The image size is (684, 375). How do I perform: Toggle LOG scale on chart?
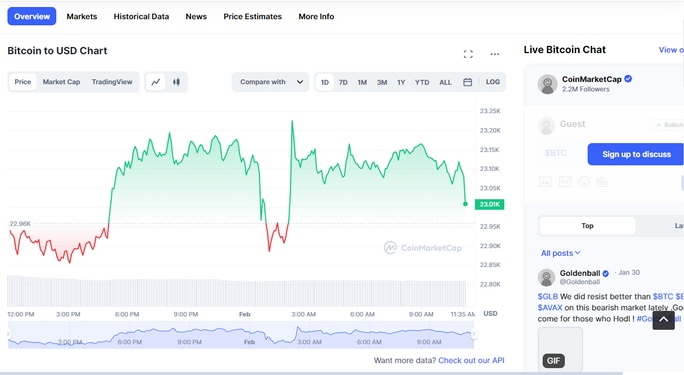pyautogui.click(x=493, y=82)
